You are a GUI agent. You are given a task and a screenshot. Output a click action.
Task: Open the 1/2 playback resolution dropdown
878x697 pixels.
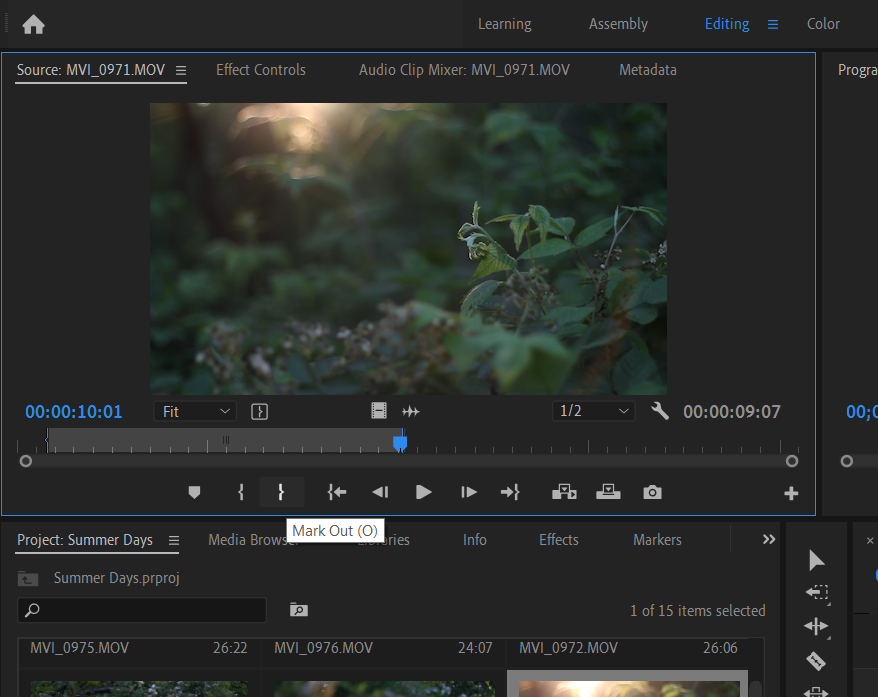coord(594,411)
